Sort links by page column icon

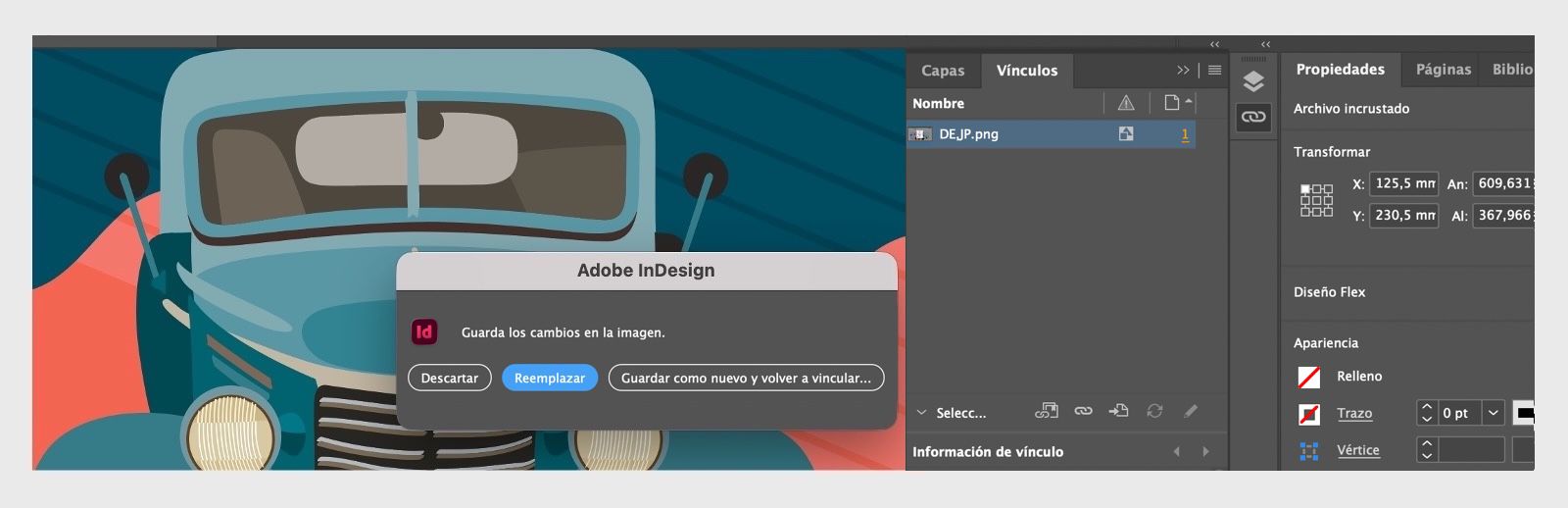pos(1172,103)
